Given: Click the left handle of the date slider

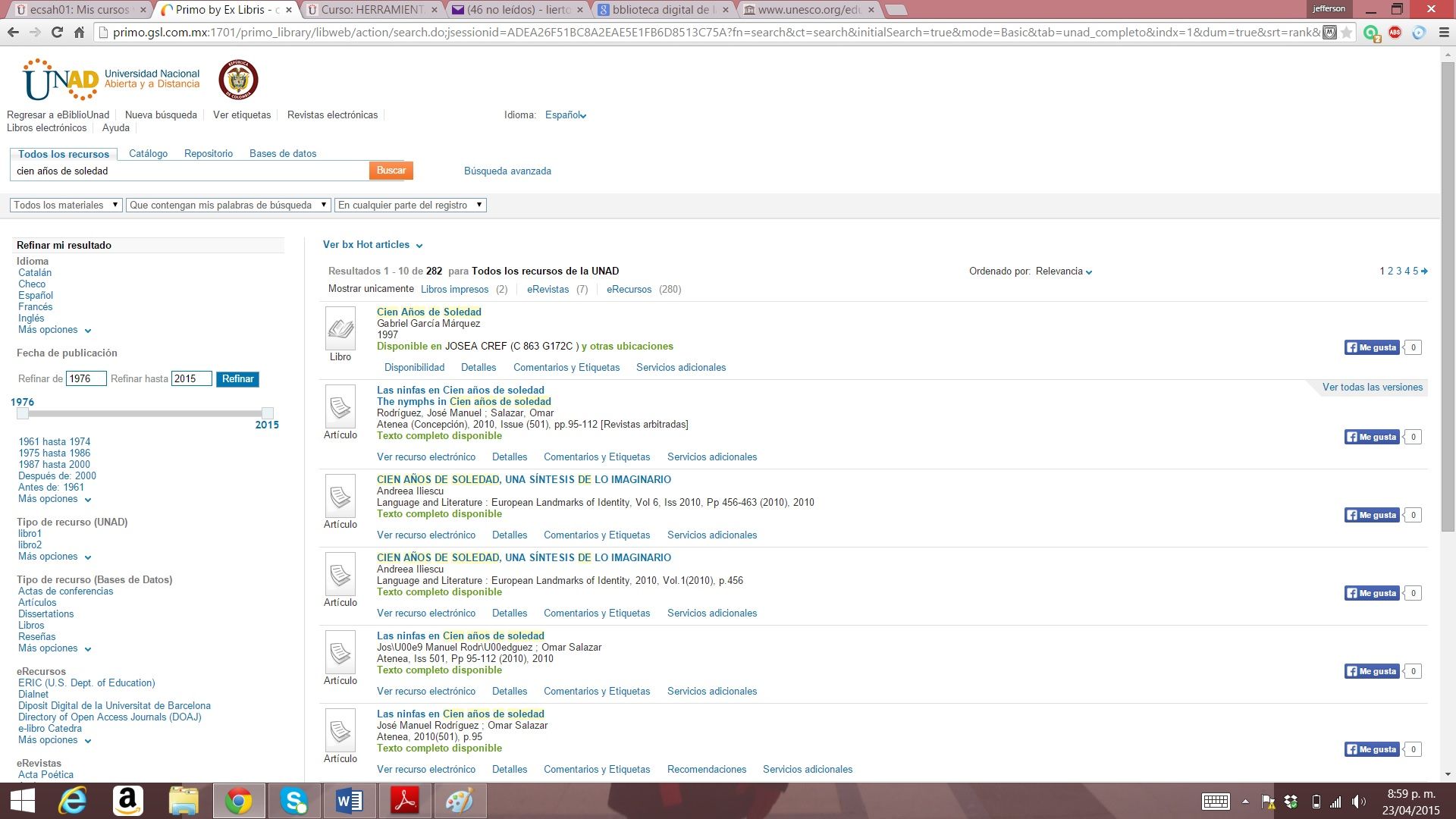Looking at the screenshot, I should pos(23,413).
